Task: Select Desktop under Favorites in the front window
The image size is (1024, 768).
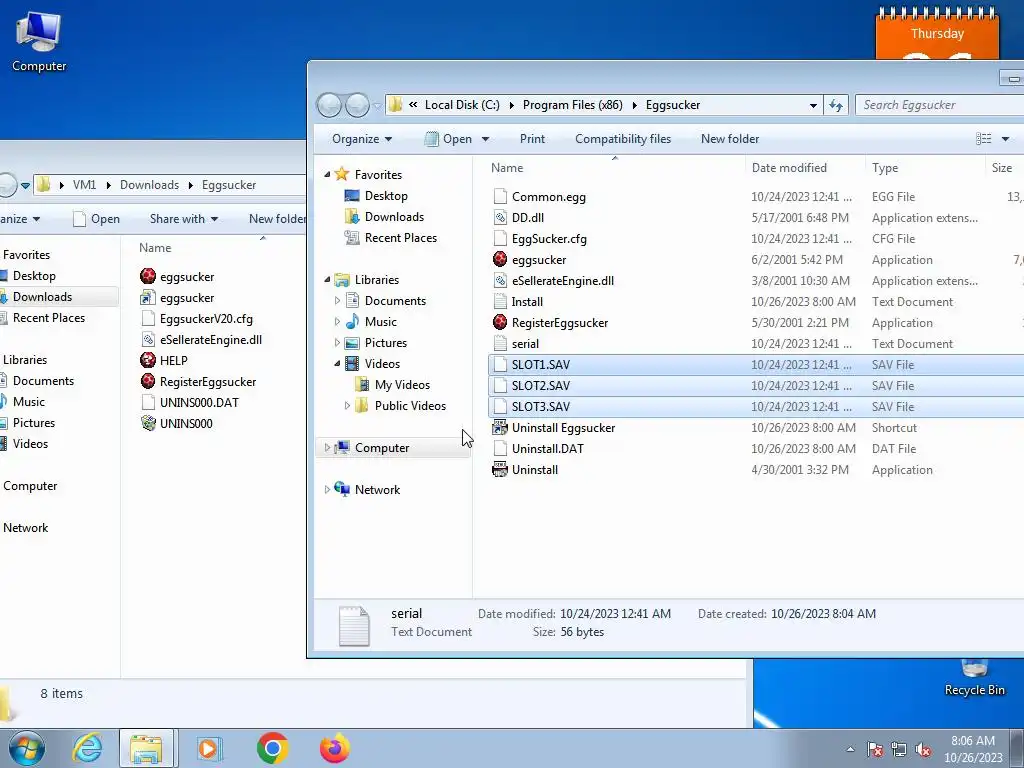Action: (376, 196)
